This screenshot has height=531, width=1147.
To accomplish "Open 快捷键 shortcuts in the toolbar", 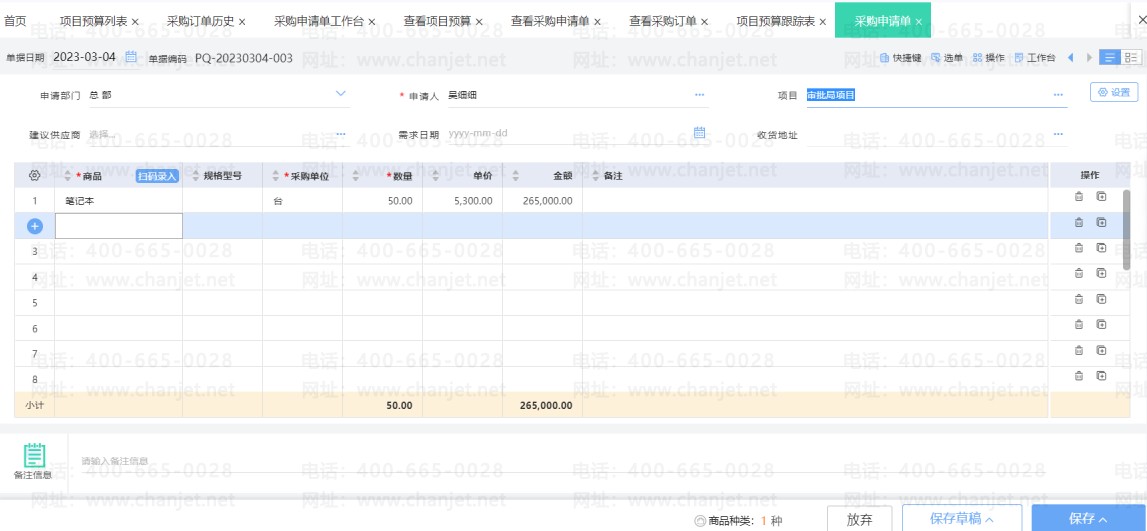I will [900, 58].
